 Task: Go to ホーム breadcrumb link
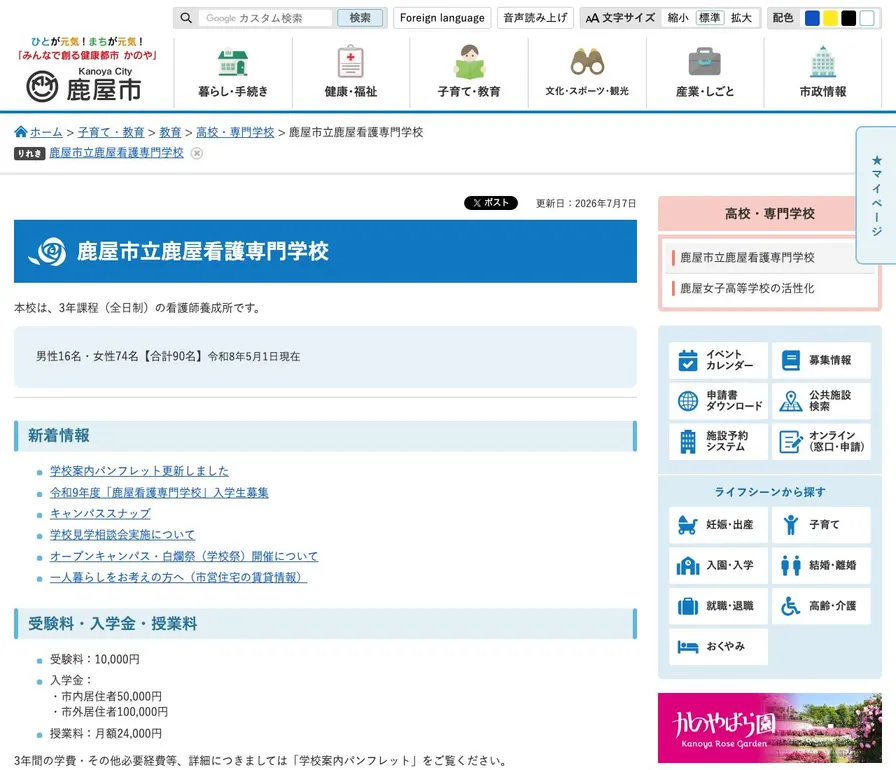pos(46,132)
